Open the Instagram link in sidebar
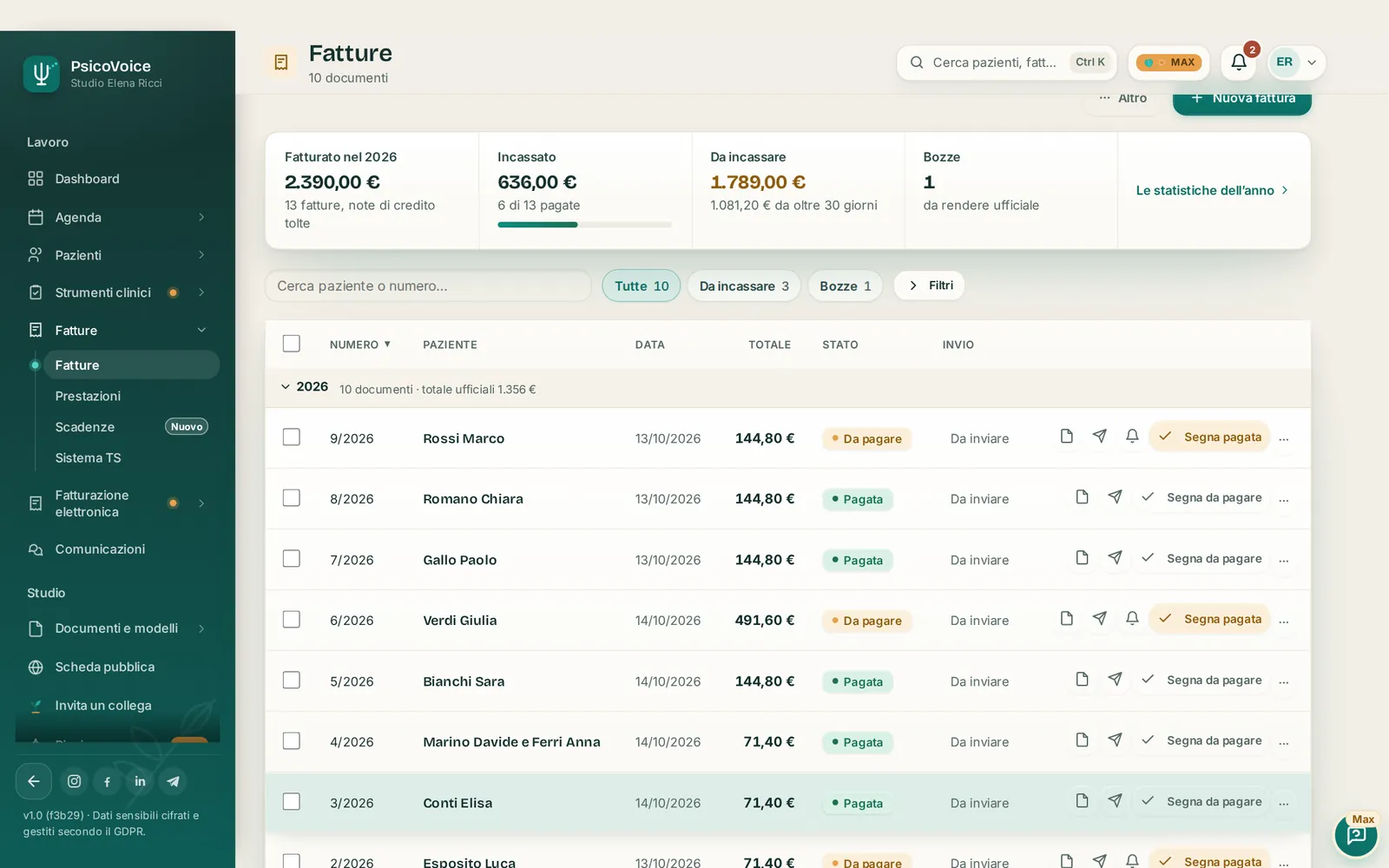The width and height of the screenshot is (1389, 868). point(75,781)
